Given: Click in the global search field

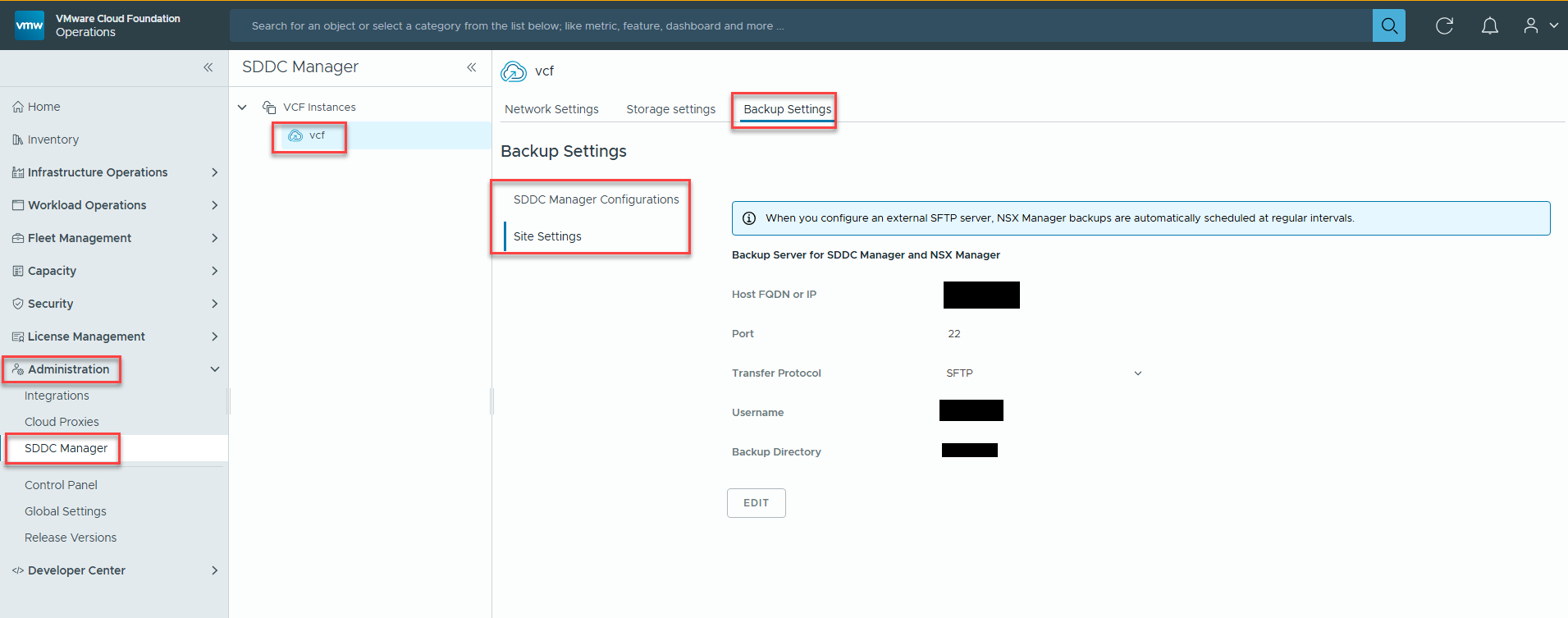Looking at the screenshot, I should [x=800, y=25].
